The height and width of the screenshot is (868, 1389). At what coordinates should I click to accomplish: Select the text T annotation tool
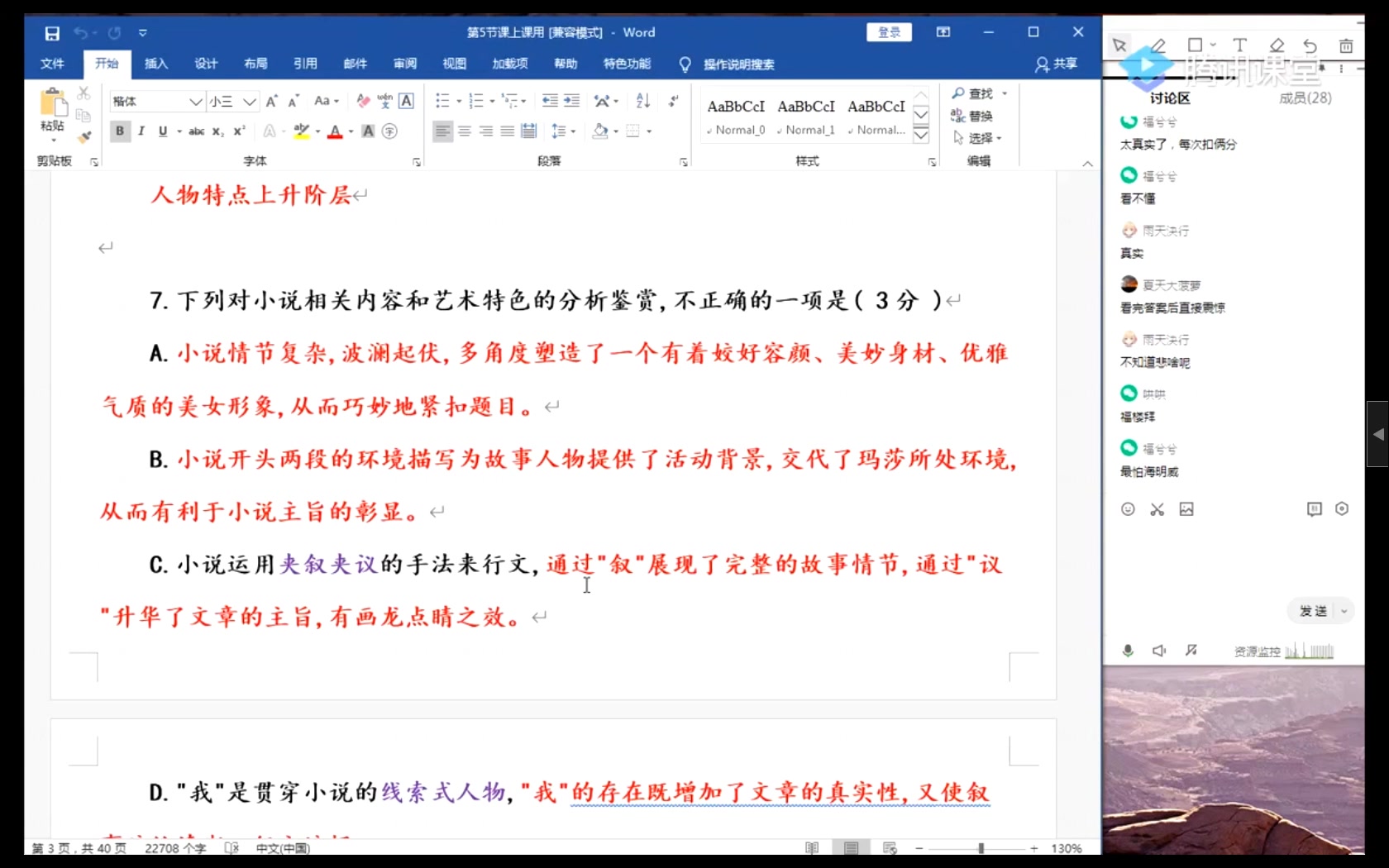[1239, 45]
